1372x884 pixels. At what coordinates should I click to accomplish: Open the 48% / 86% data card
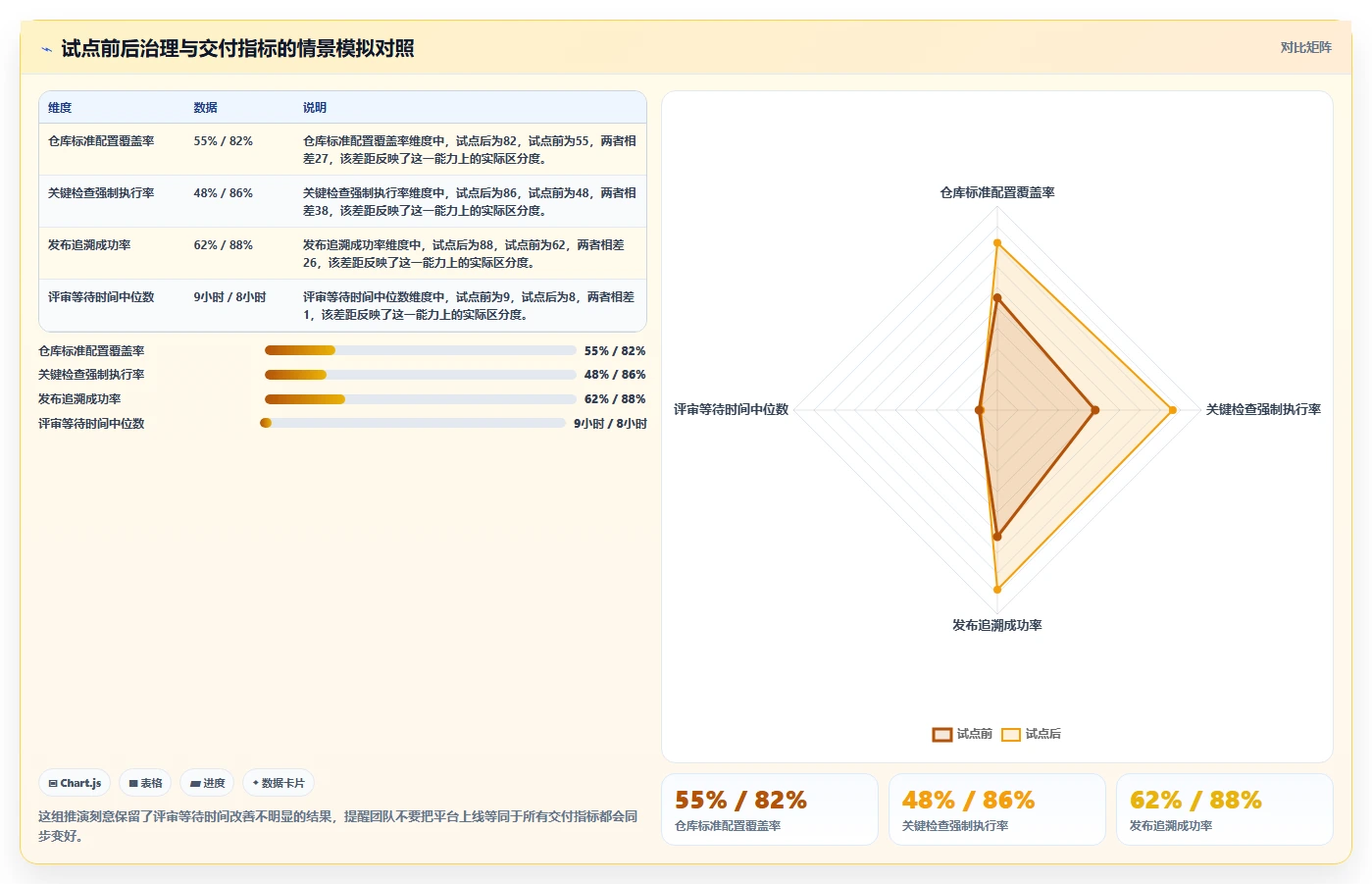point(997,809)
